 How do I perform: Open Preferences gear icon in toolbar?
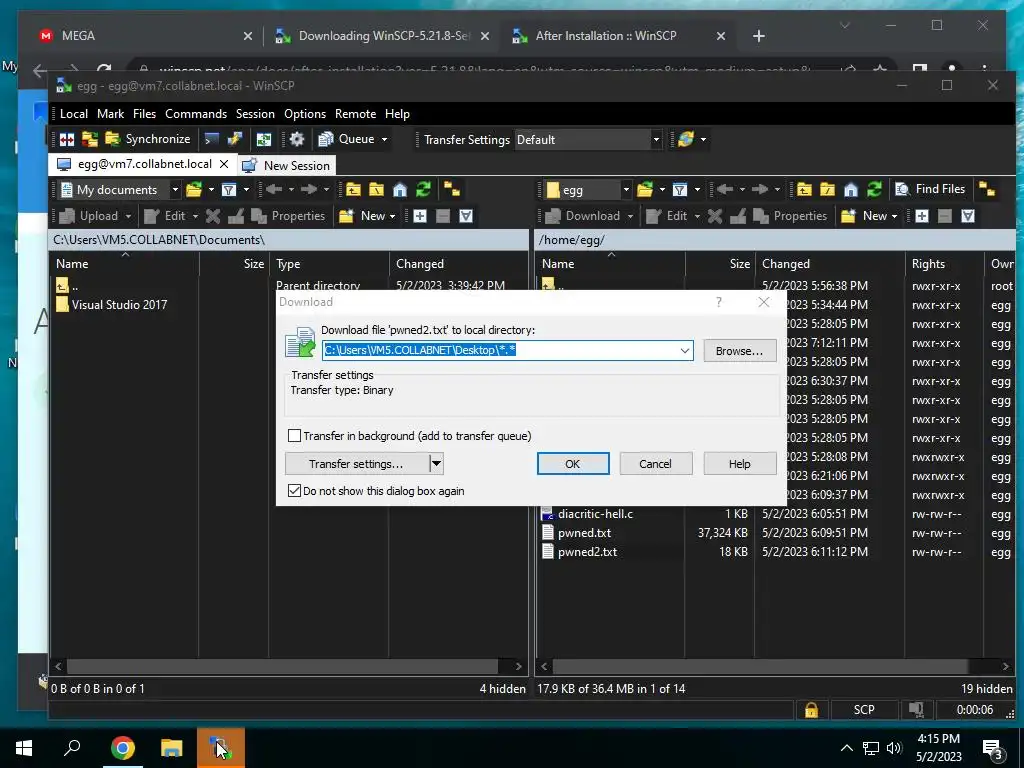297,139
